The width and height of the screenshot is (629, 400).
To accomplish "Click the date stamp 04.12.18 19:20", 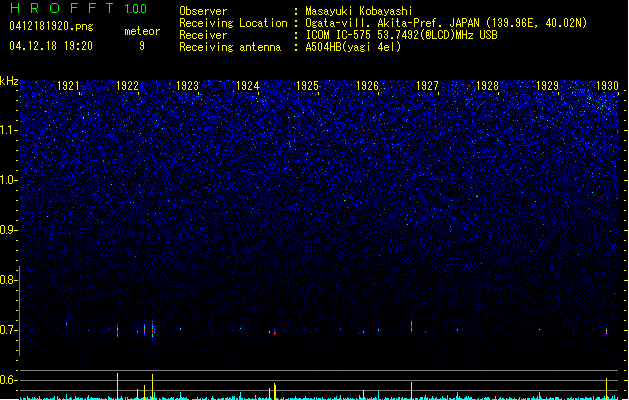I will click(x=51, y=46).
